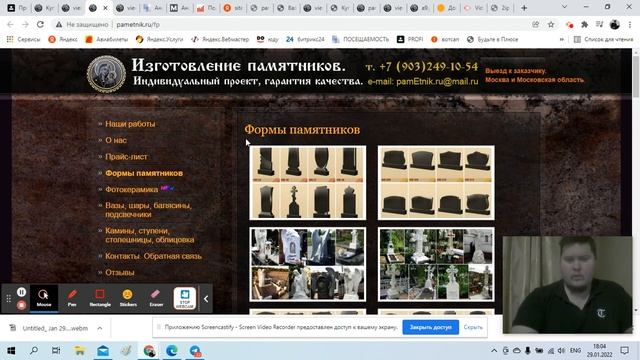Open Mail app from taskbar
The image size is (640, 360).
(103, 351)
